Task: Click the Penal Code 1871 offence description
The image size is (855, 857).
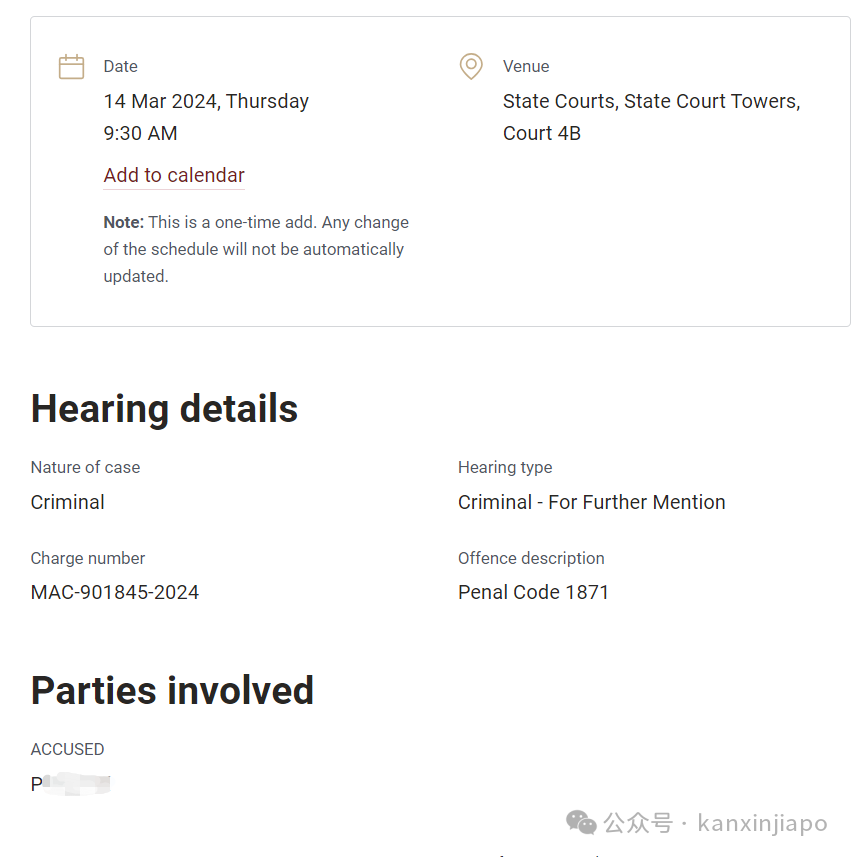Action: pyautogui.click(x=533, y=592)
